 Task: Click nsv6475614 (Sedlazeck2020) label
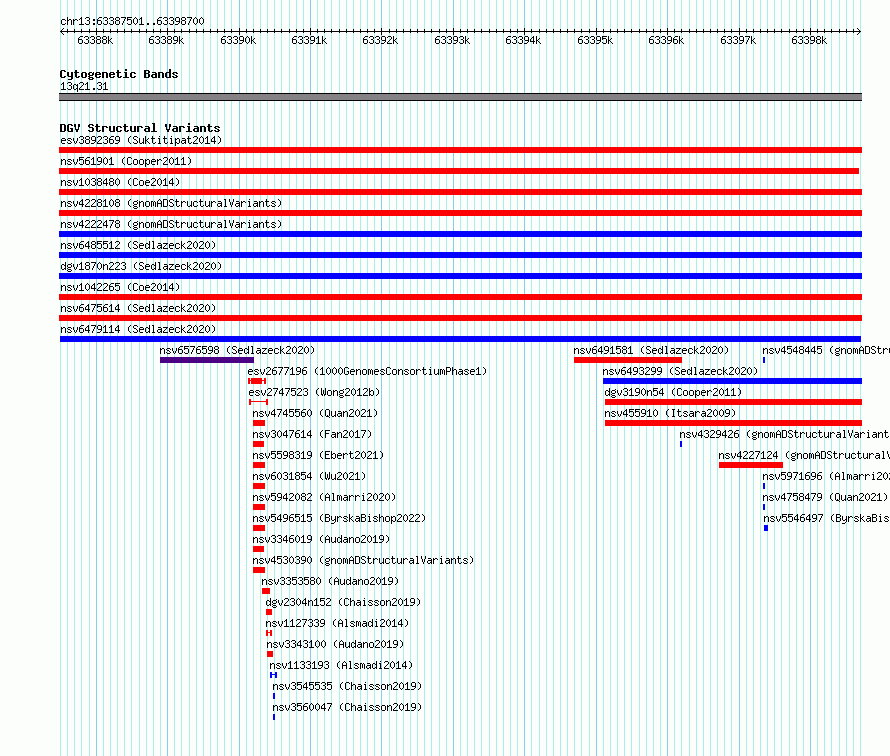(138, 308)
